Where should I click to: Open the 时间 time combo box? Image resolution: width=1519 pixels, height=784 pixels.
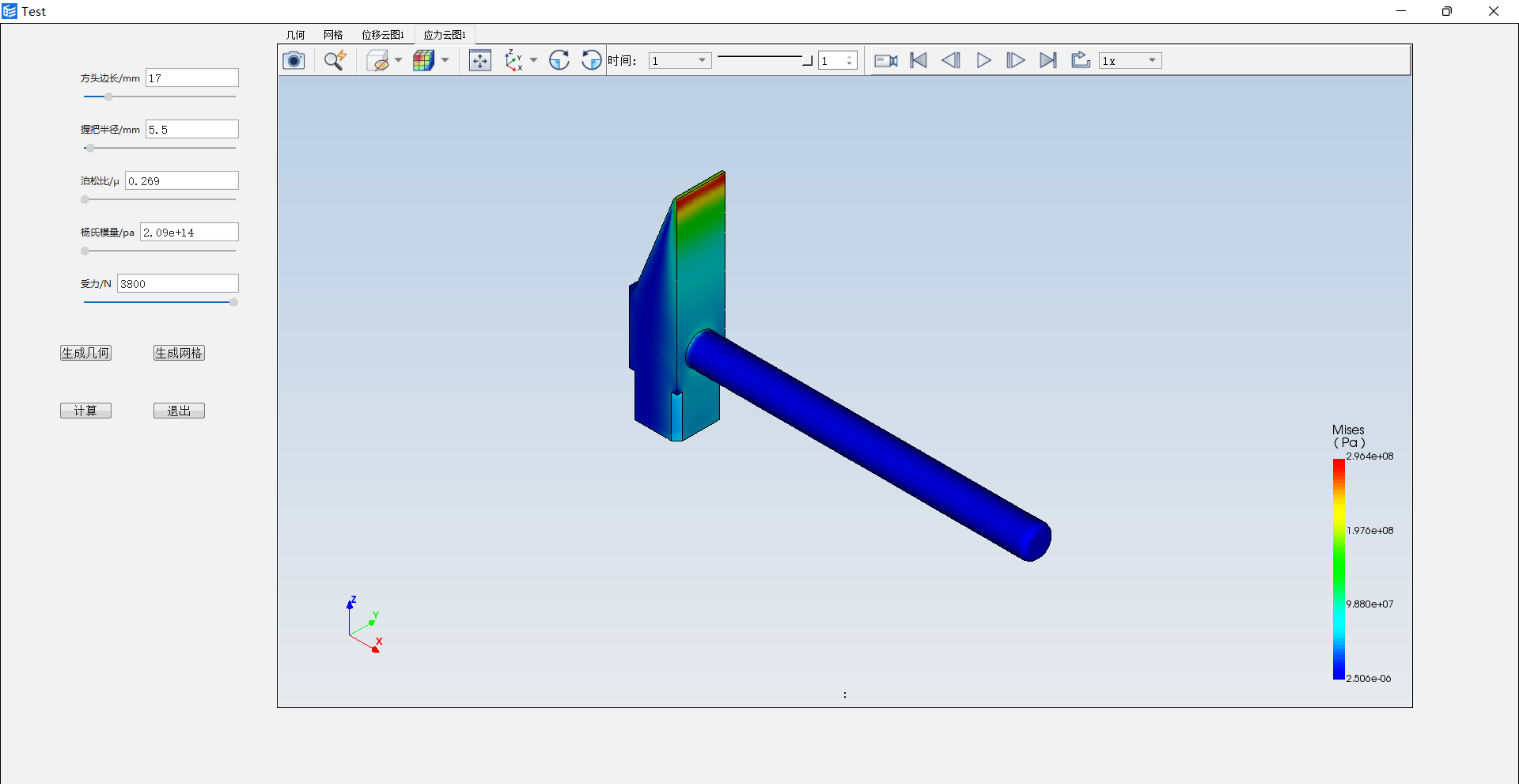click(680, 61)
